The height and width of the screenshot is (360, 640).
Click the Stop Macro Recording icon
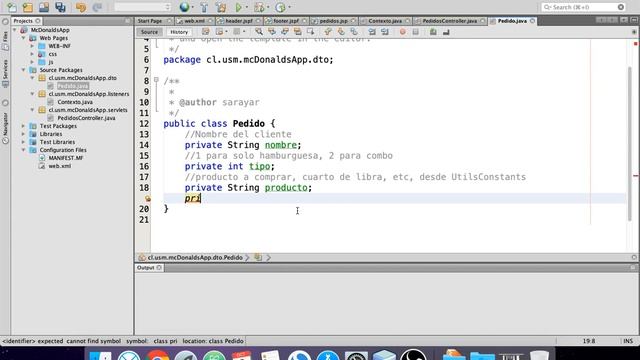pos(416,31)
